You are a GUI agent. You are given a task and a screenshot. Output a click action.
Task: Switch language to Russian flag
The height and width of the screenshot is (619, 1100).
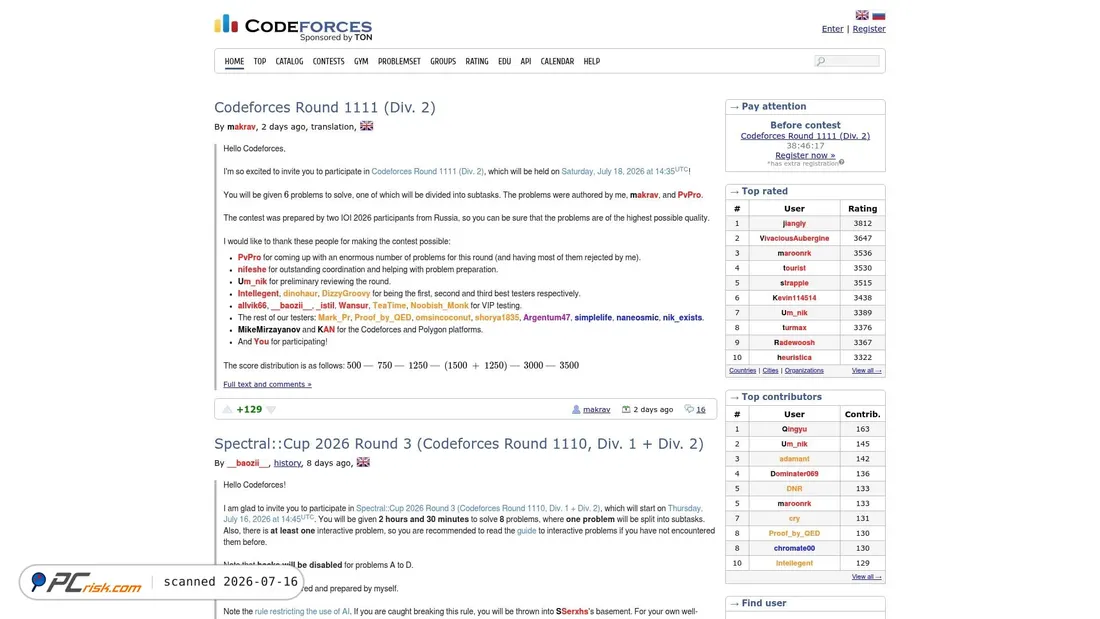pos(878,15)
